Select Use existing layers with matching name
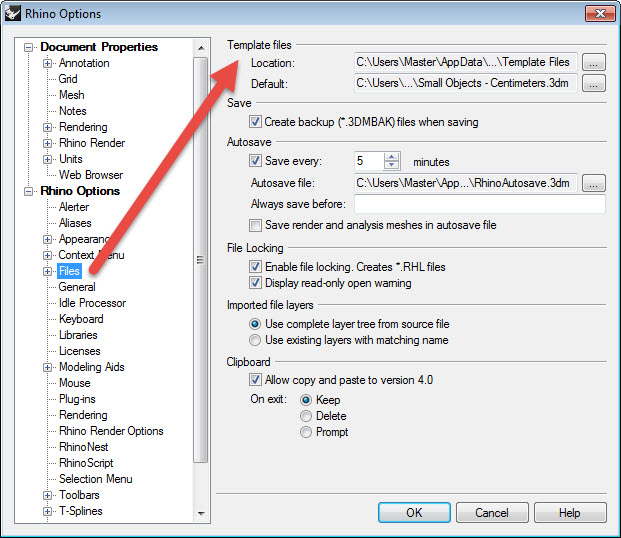621x538 pixels. pyautogui.click(x=255, y=340)
